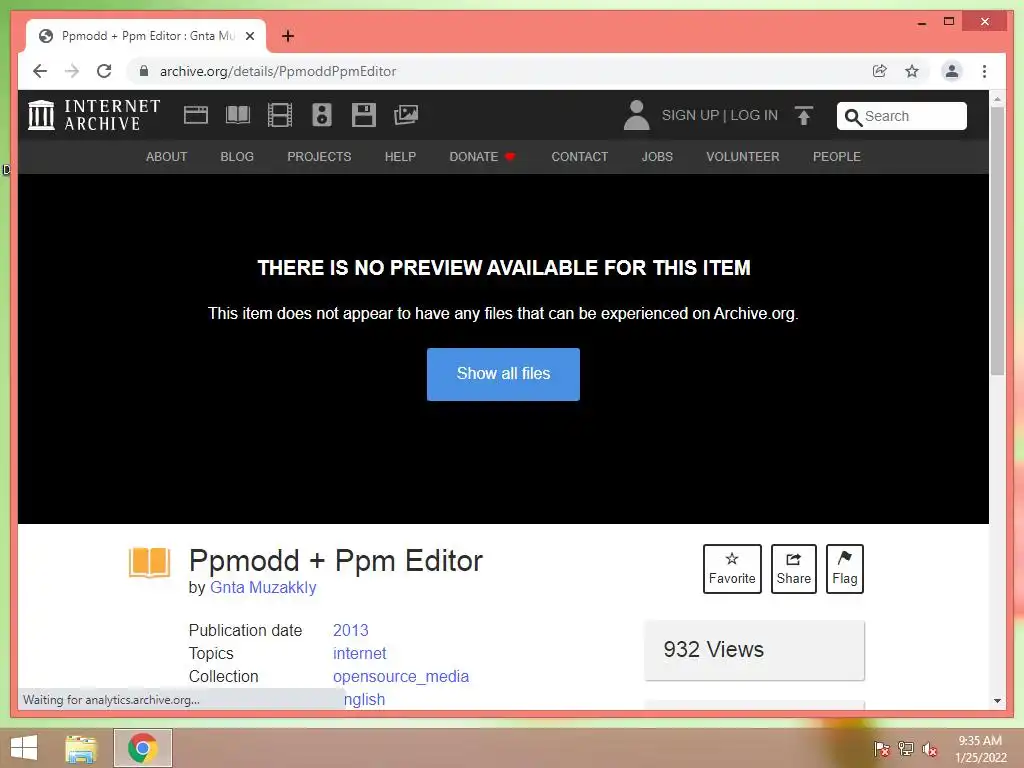Click the user avatar icon

pyautogui.click(x=636, y=115)
